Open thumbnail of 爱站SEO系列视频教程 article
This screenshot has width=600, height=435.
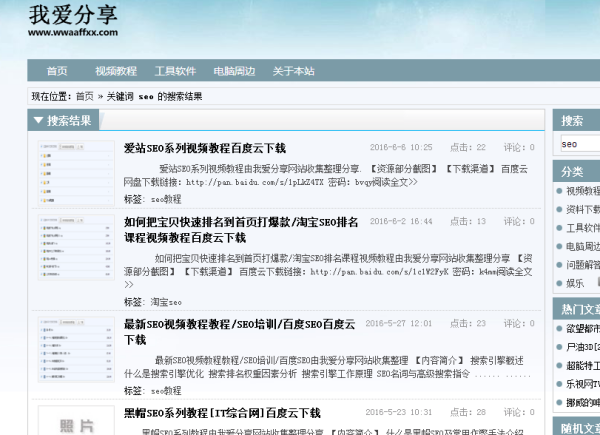76,173
